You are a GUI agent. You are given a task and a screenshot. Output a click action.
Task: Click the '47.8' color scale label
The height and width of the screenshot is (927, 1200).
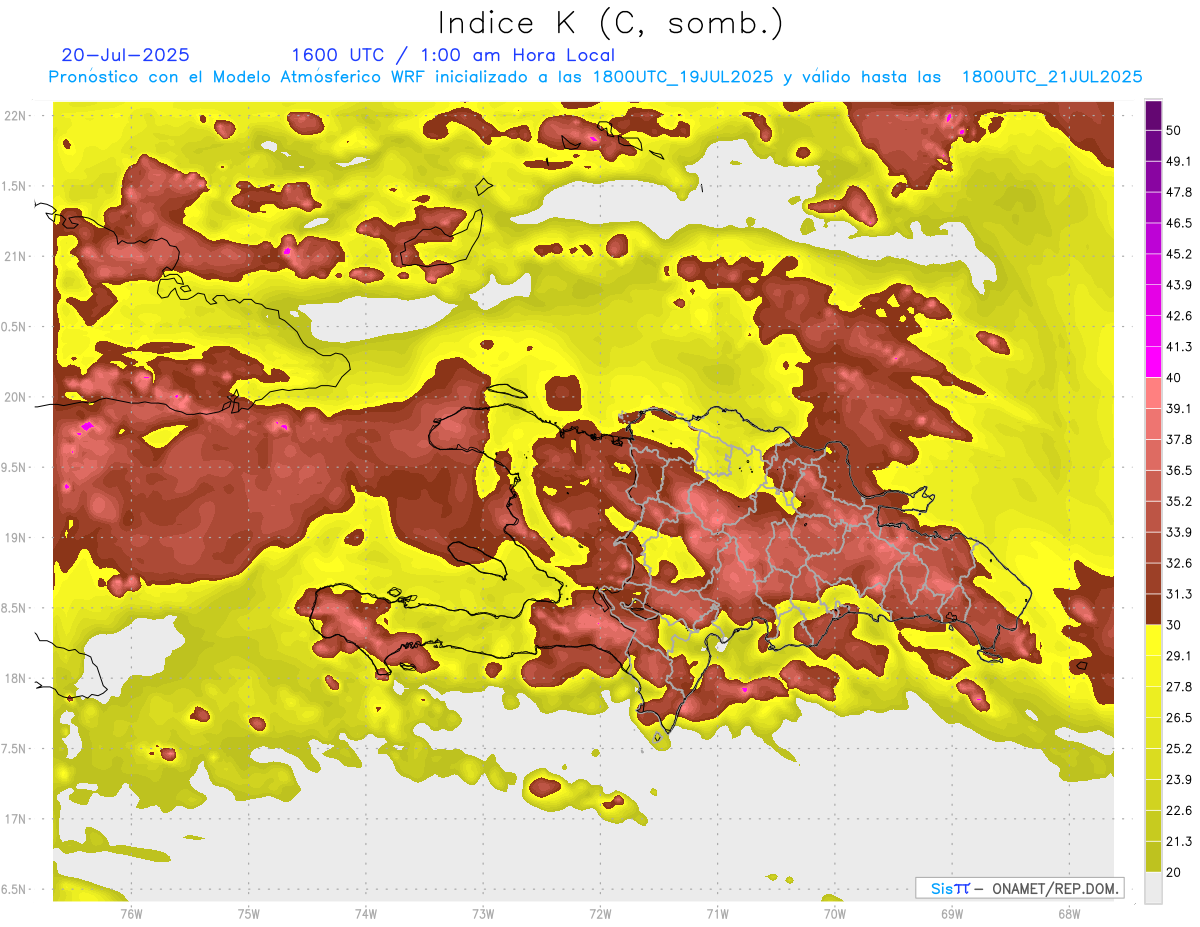tap(1178, 192)
